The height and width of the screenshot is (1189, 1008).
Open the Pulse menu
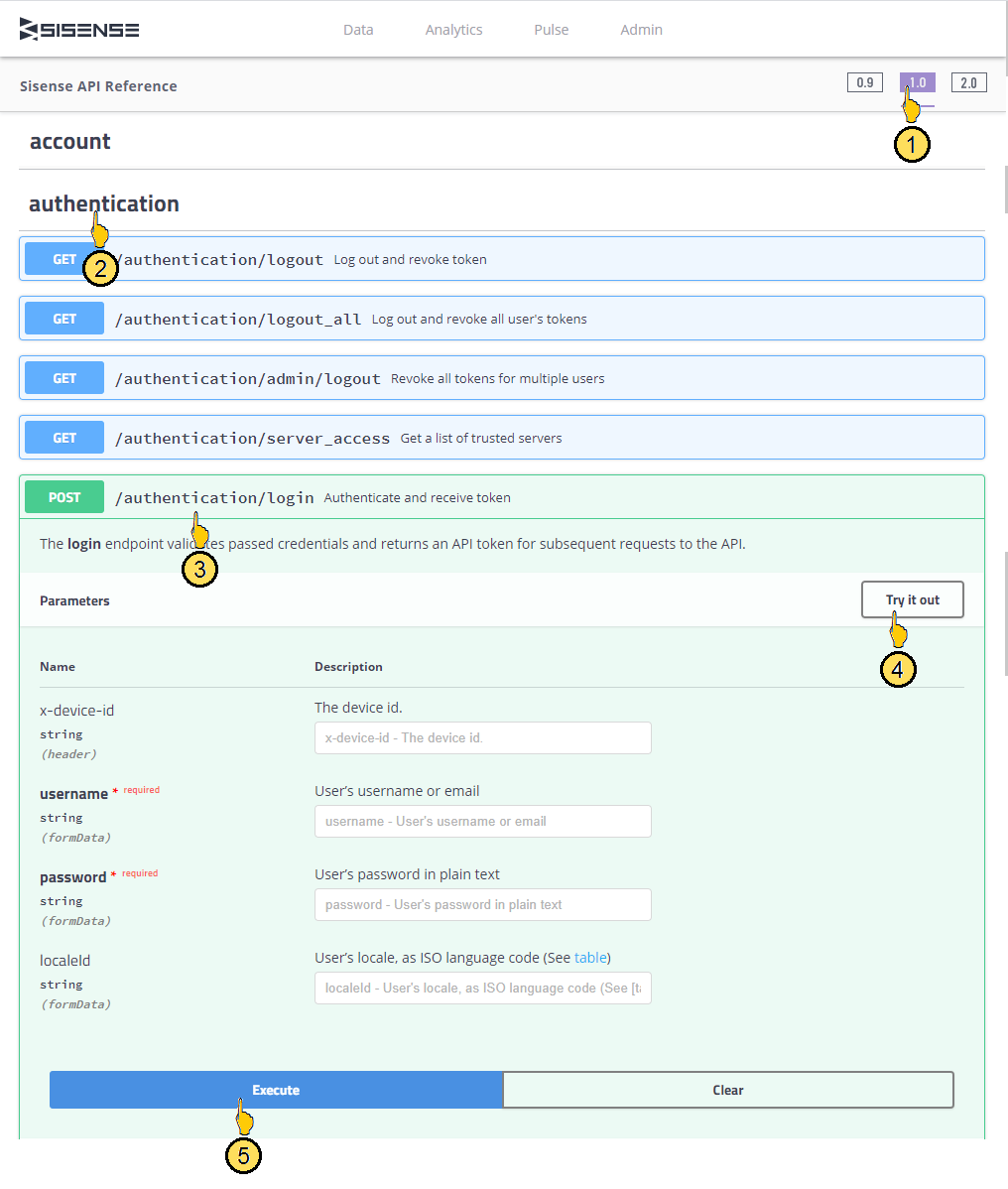point(551,30)
